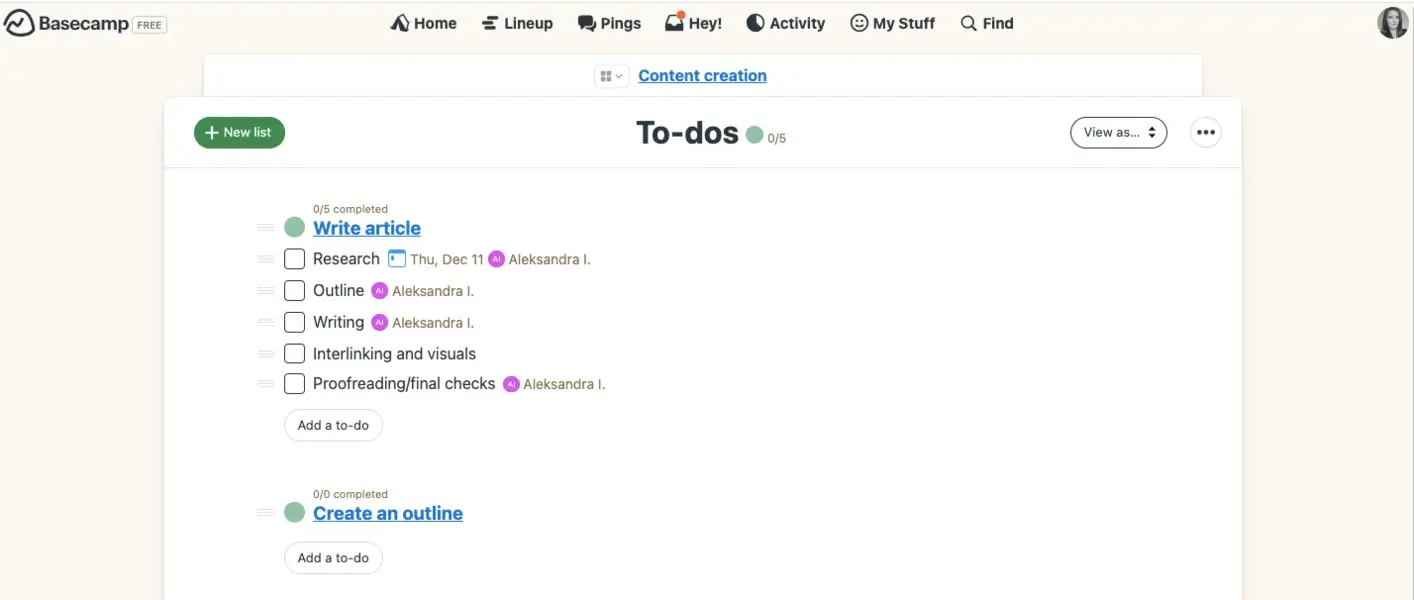Screen dimensions: 1414x600
Task: Click the drag handle beside Create an outline
Action: coord(265,513)
